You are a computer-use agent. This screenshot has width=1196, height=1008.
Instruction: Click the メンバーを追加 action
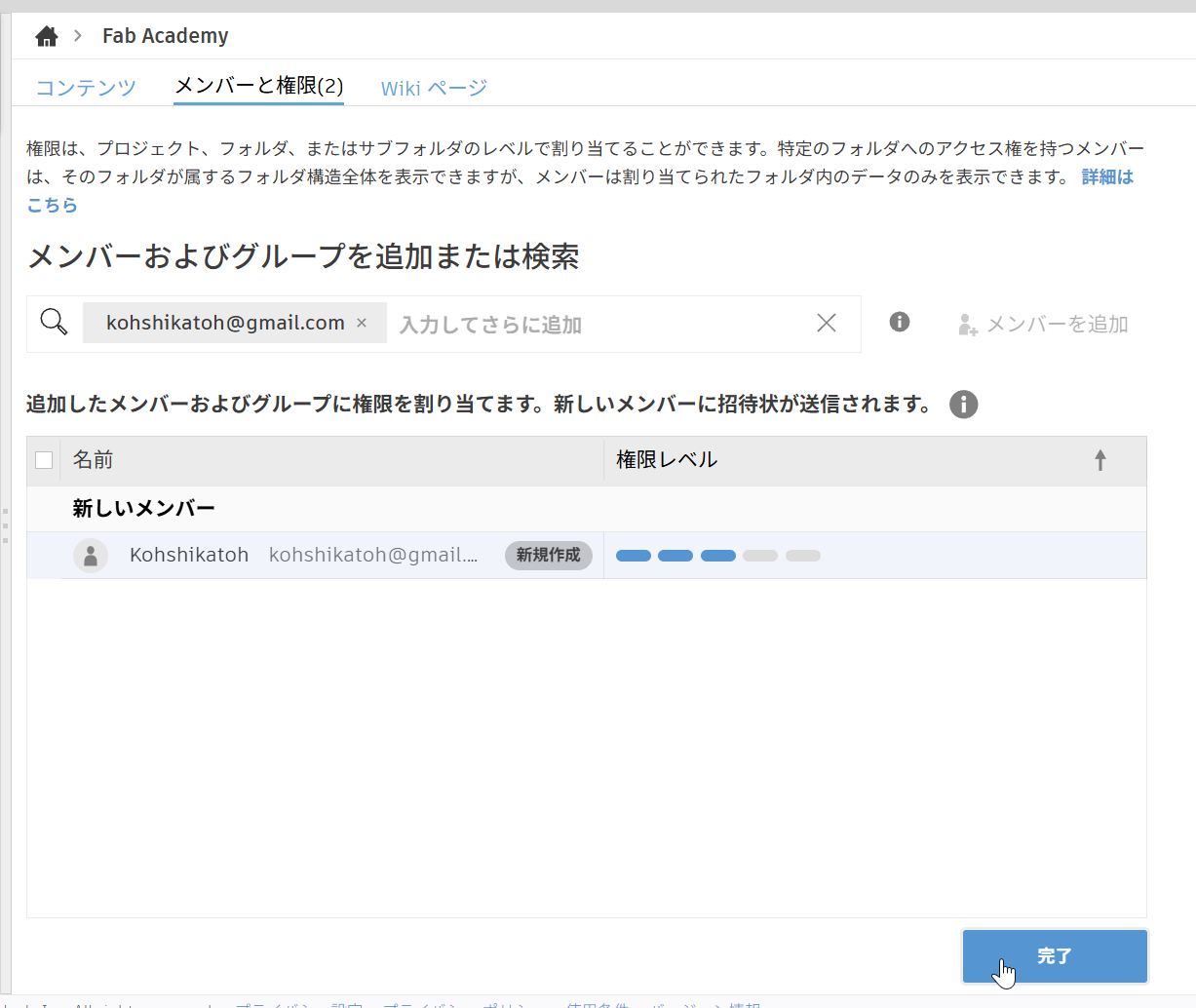click(x=1057, y=324)
